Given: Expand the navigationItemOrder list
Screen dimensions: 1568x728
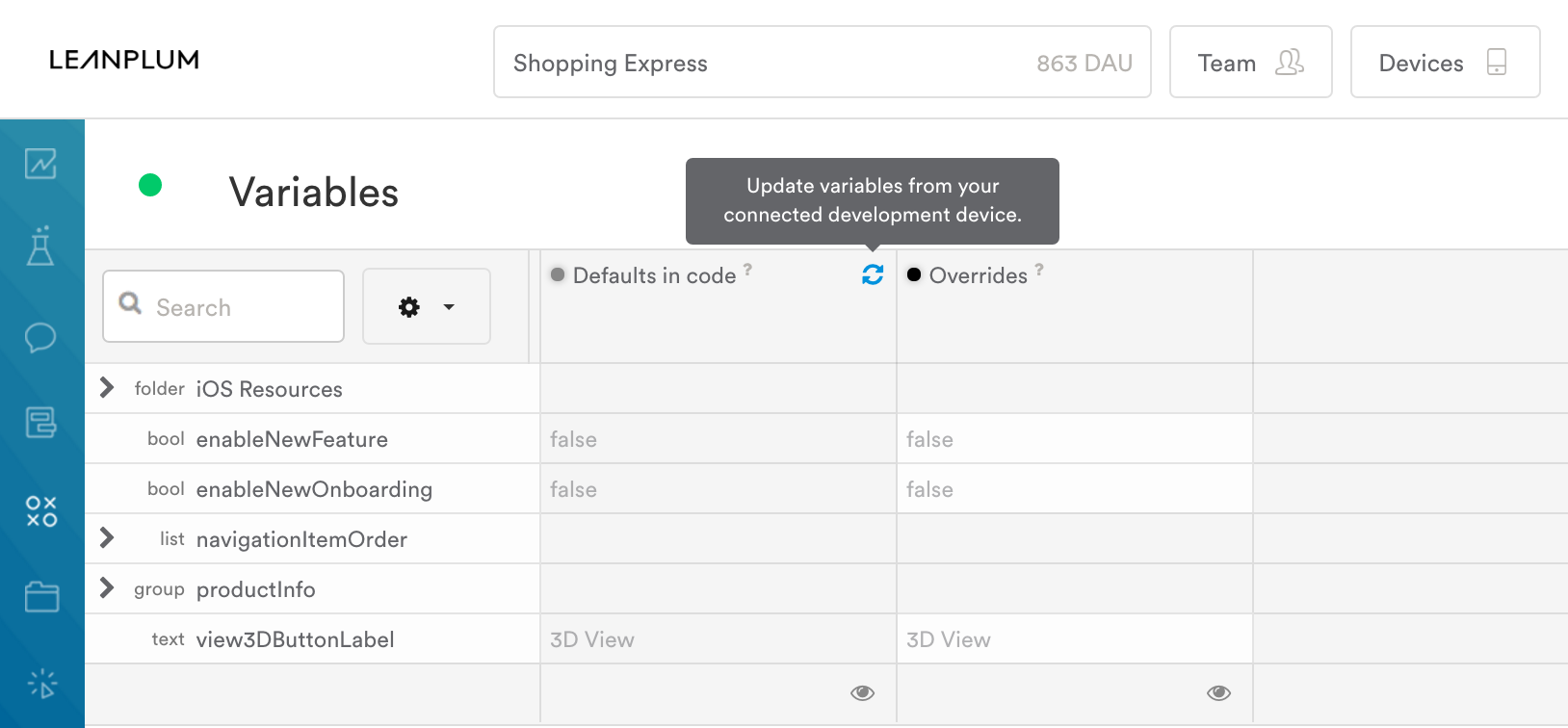Looking at the screenshot, I should 107,538.
